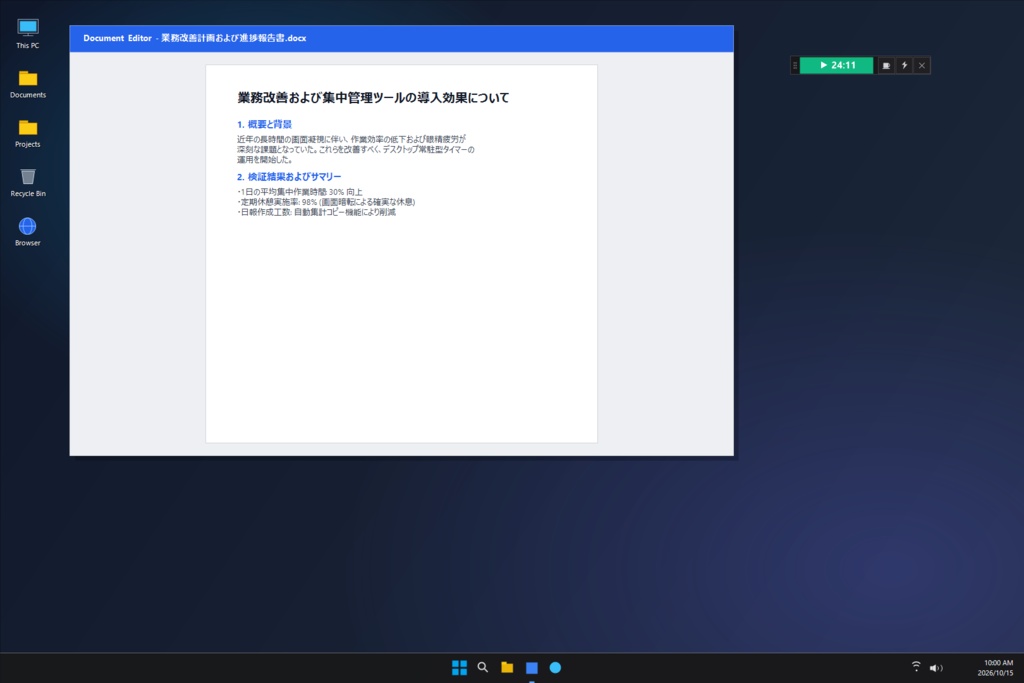Click the heading 1. 概要と背景

pyautogui.click(x=264, y=124)
